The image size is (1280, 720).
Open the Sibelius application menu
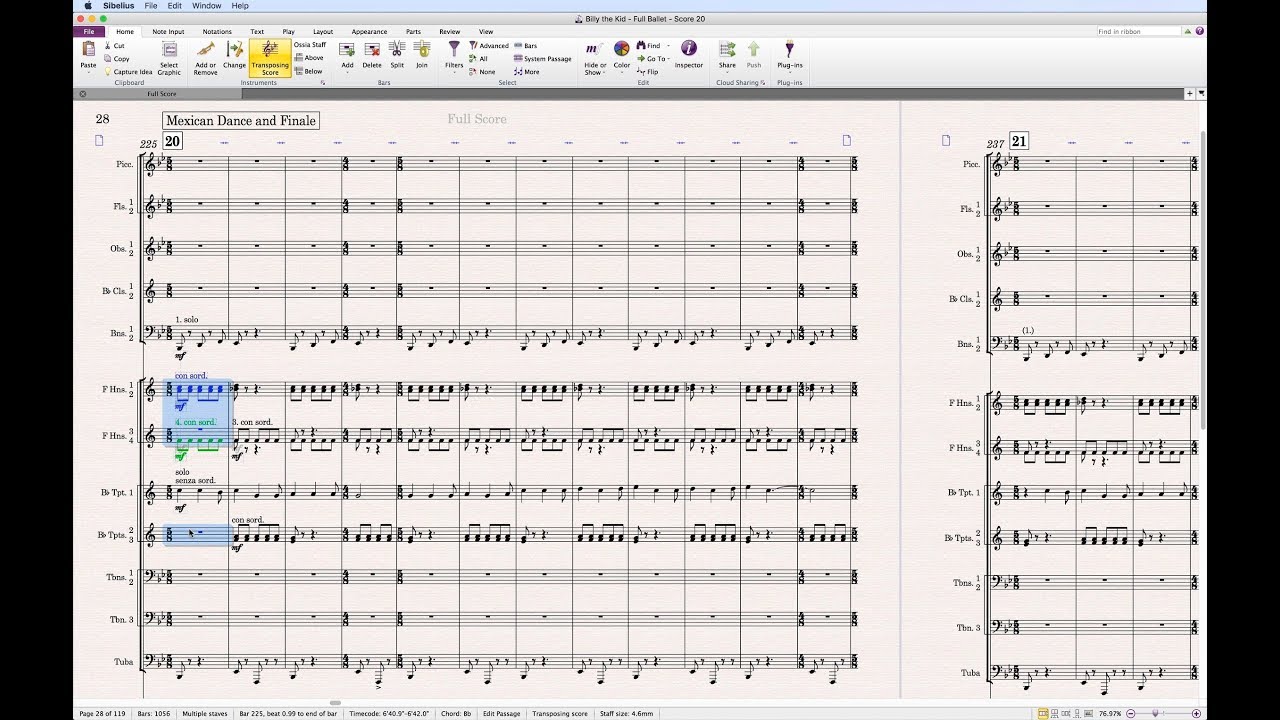pyautogui.click(x=119, y=6)
